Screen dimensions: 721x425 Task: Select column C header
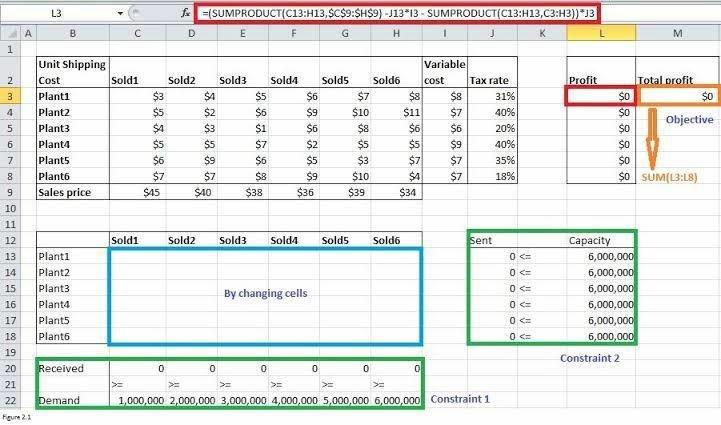(137, 34)
